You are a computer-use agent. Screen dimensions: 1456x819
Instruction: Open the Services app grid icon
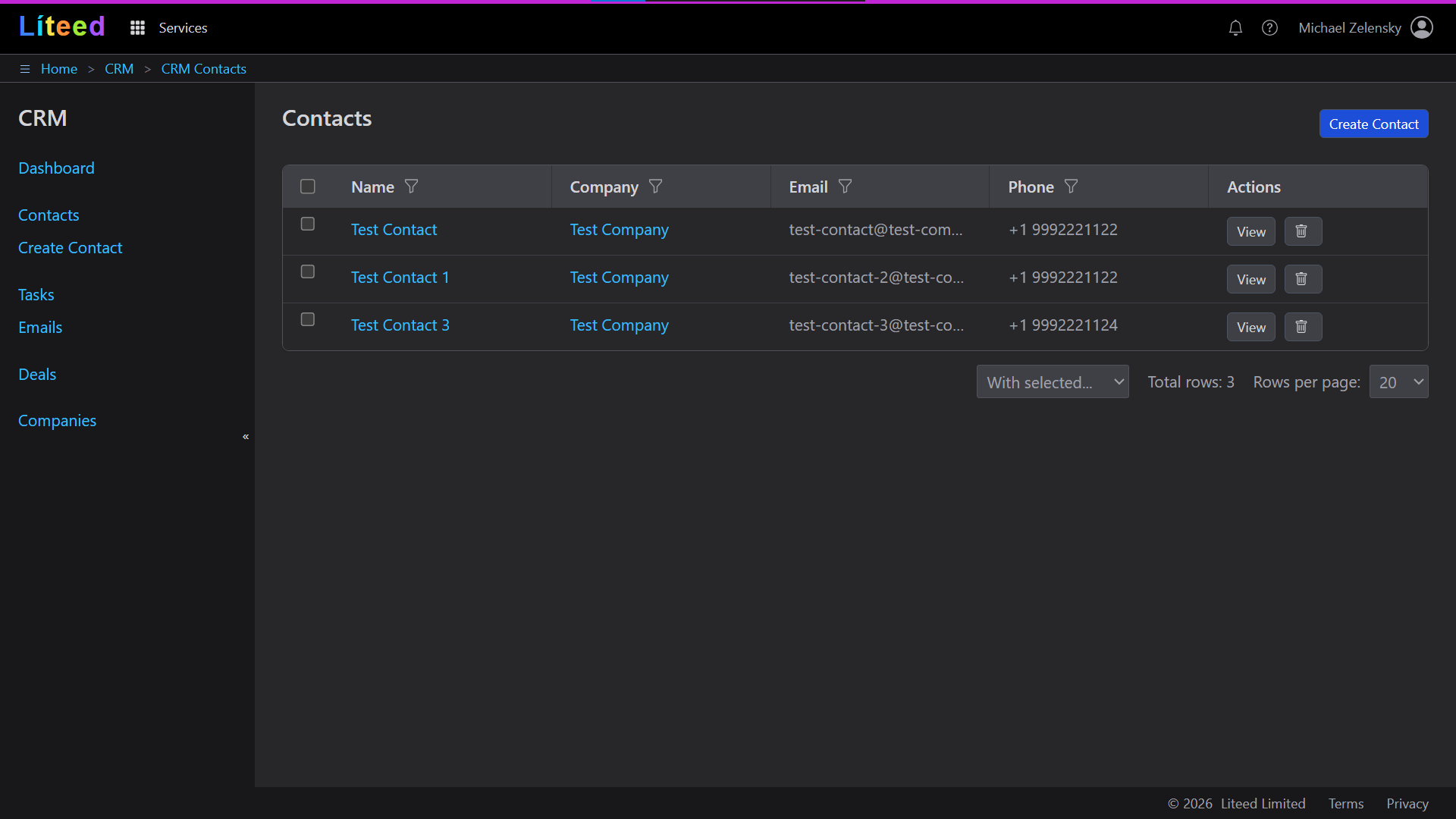point(137,27)
